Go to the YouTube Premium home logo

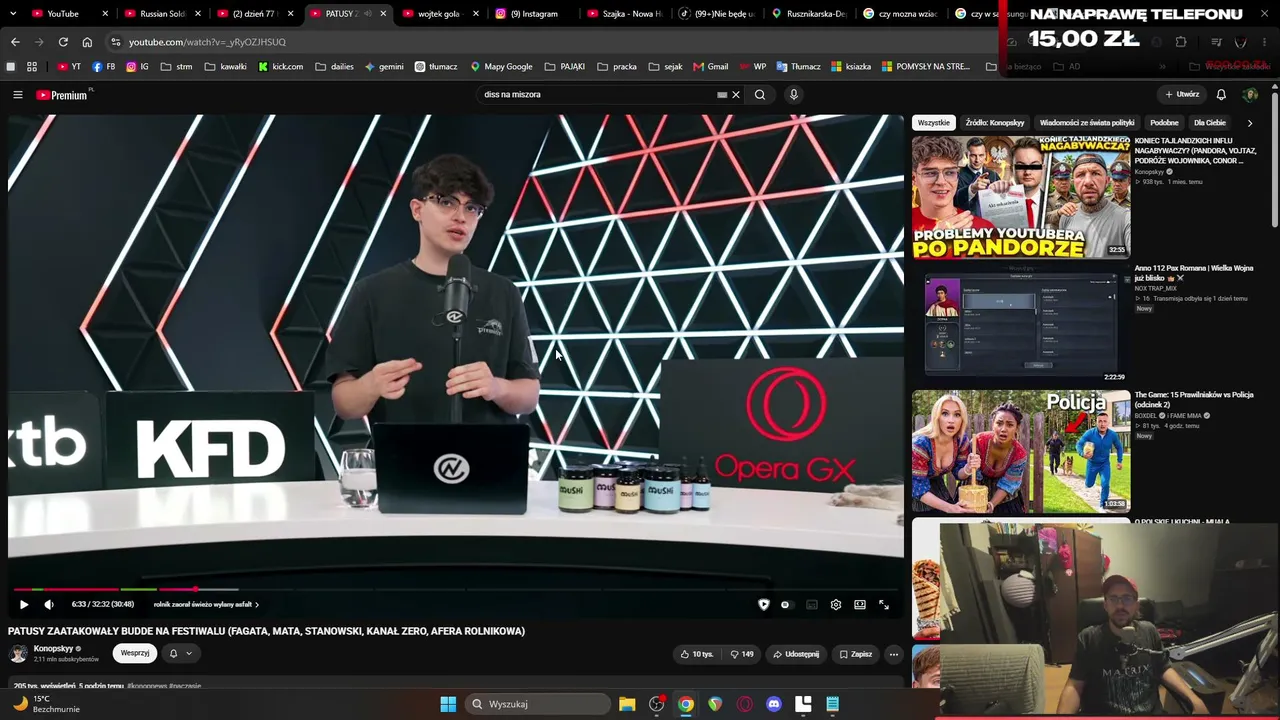[x=62, y=95]
